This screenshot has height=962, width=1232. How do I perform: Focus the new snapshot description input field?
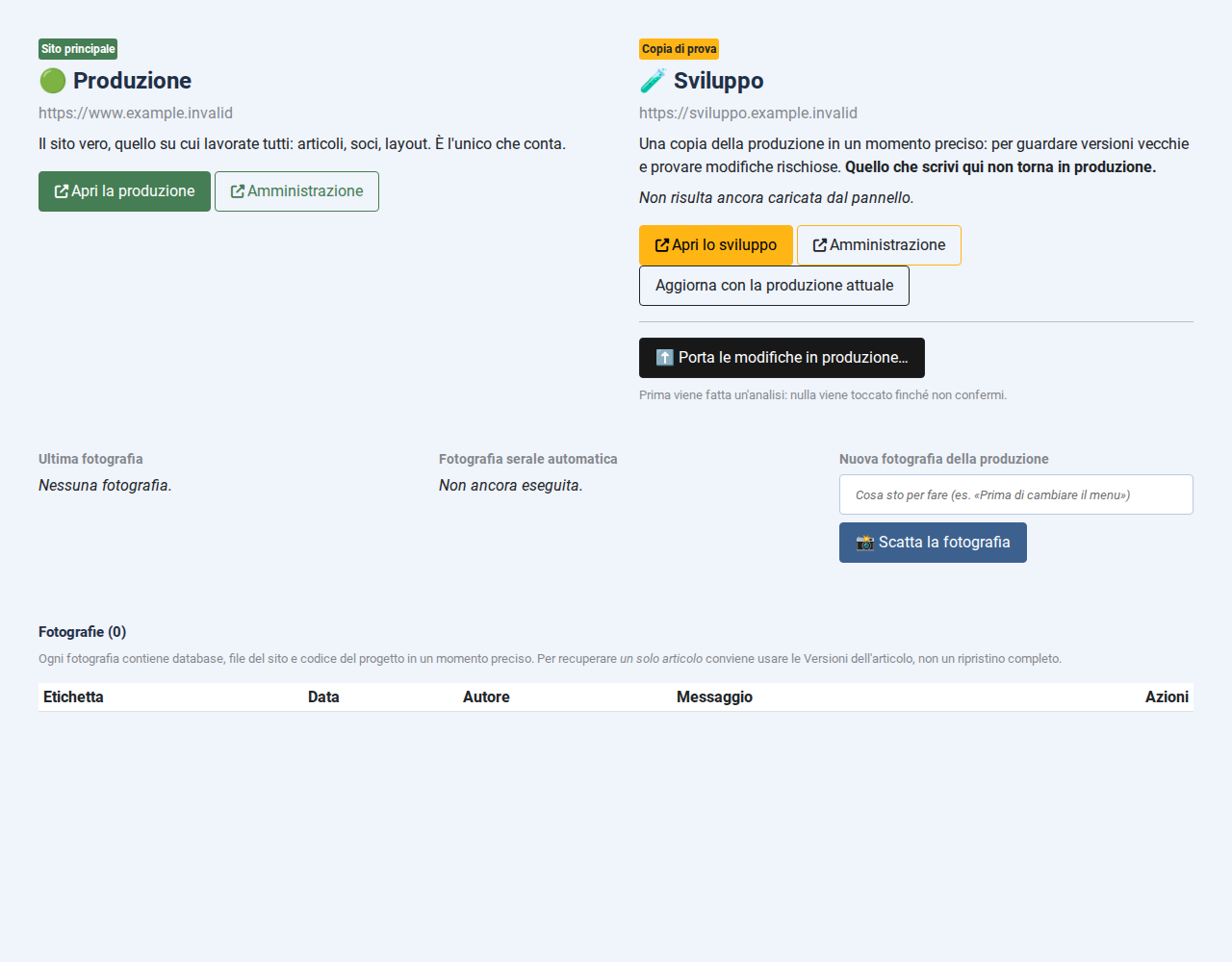tap(1016, 494)
